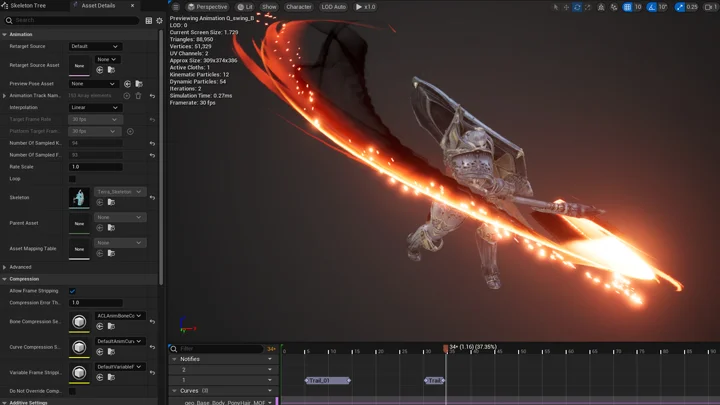Click the timeline playhead scrub handle
Image resolution: width=720 pixels, height=405 pixels.
tap(445, 349)
